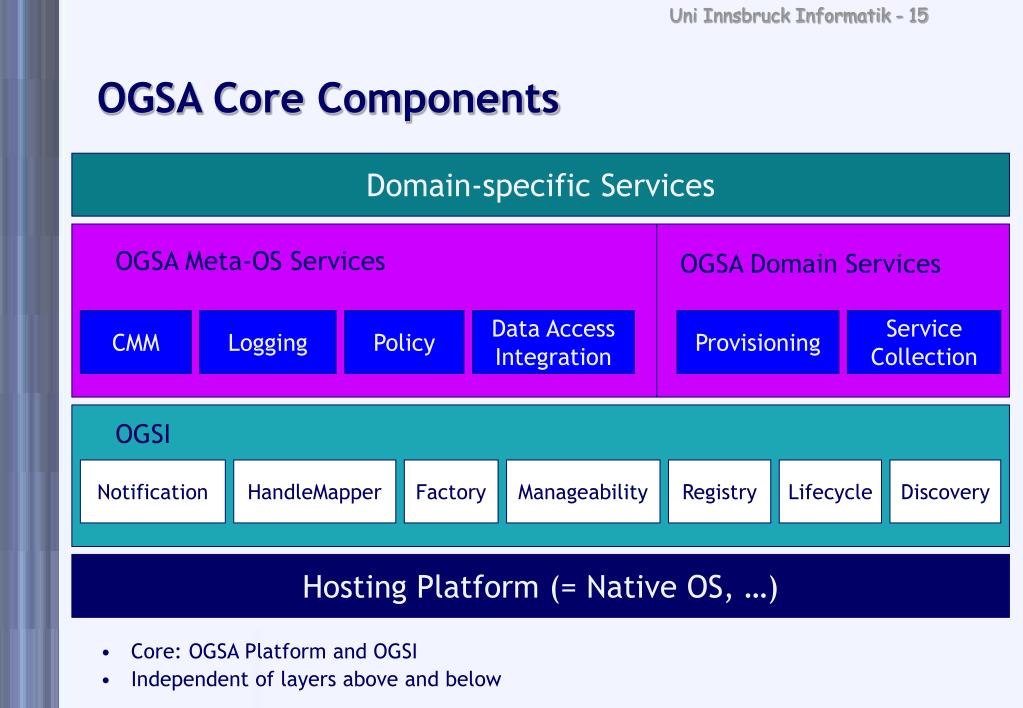Screen dimensions: 1023x708
Task: Click the Lifecycle box
Action: 830,491
